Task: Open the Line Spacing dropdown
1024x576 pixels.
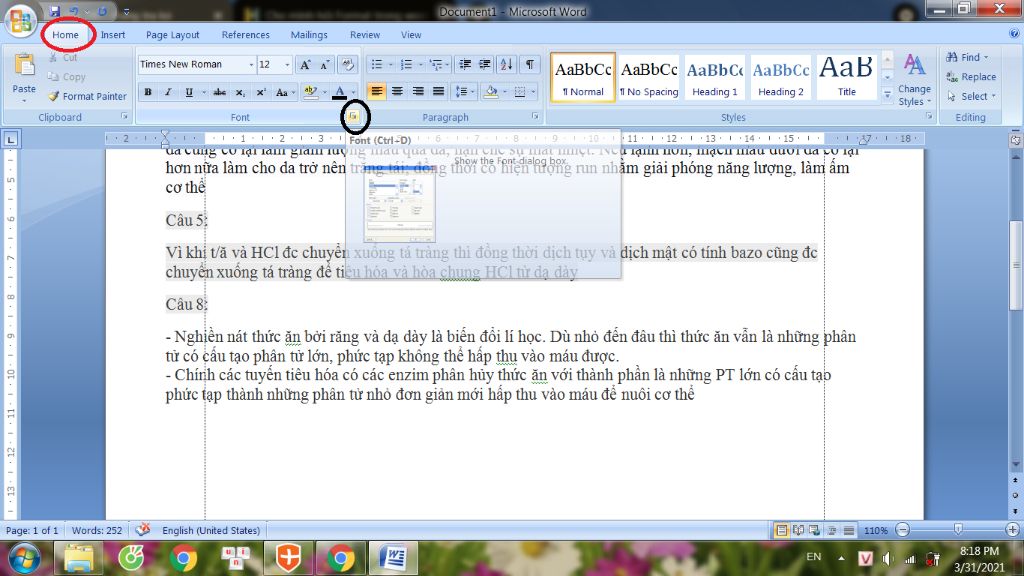Action: 463,92
